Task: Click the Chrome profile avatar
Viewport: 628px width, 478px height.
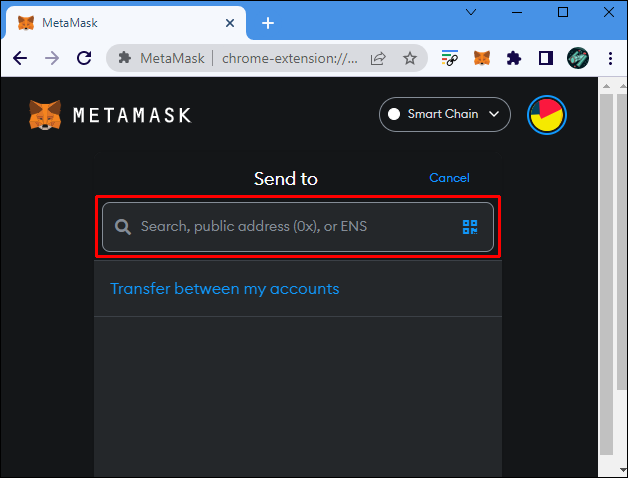Action: click(x=578, y=58)
